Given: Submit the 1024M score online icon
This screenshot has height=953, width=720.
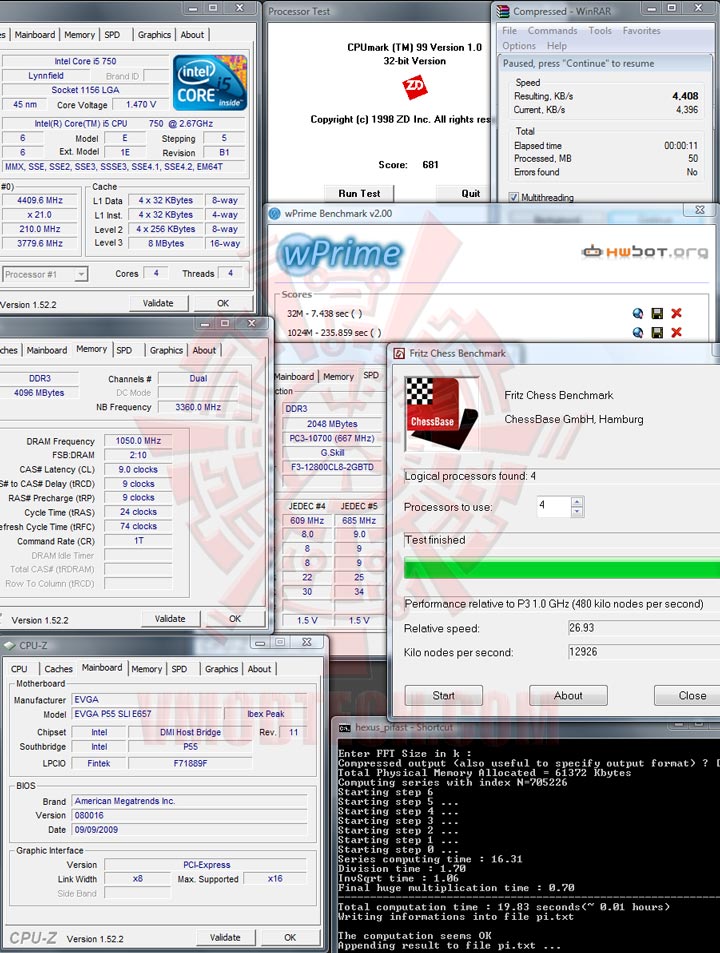Looking at the screenshot, I should click(x=637, y=332).
